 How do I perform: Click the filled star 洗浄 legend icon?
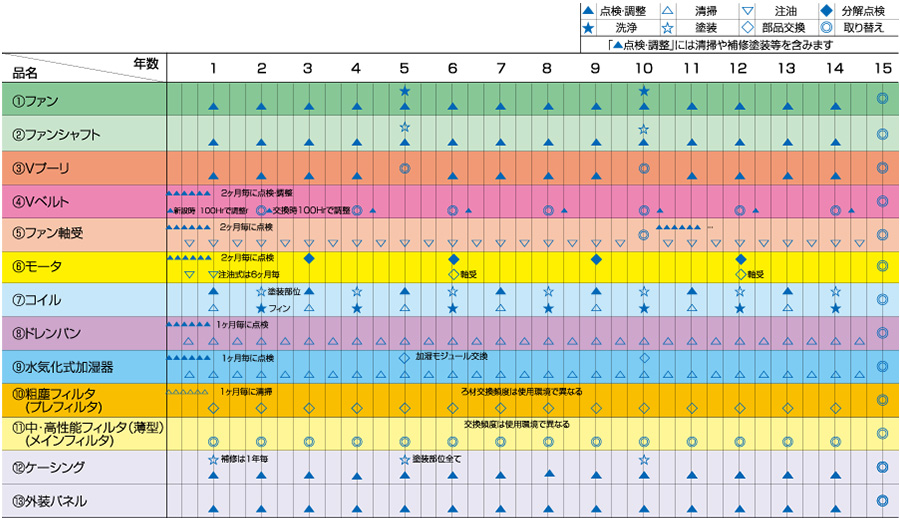(588, 28)
